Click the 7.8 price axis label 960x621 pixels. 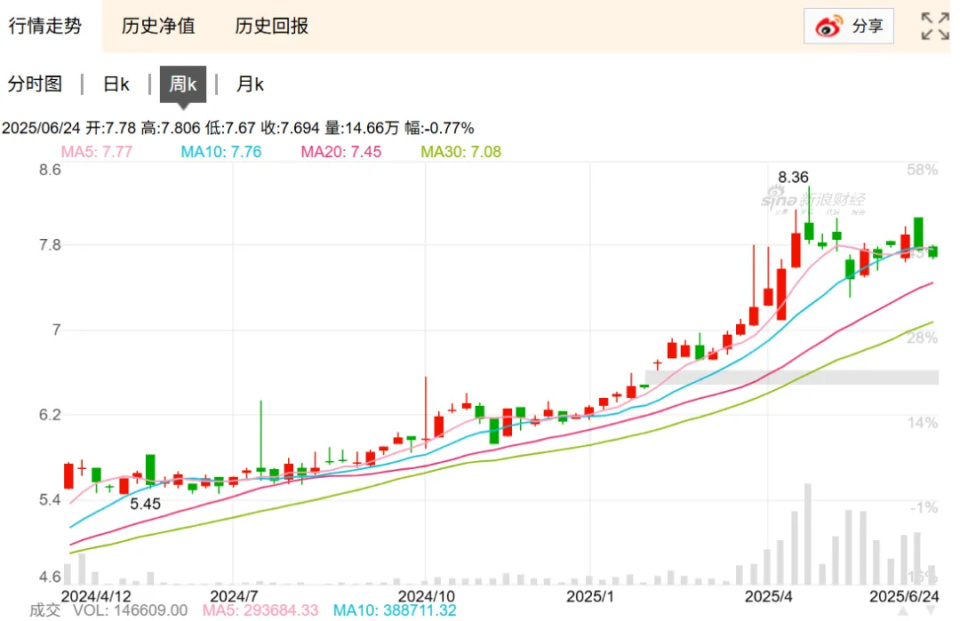tap(50, 245)
